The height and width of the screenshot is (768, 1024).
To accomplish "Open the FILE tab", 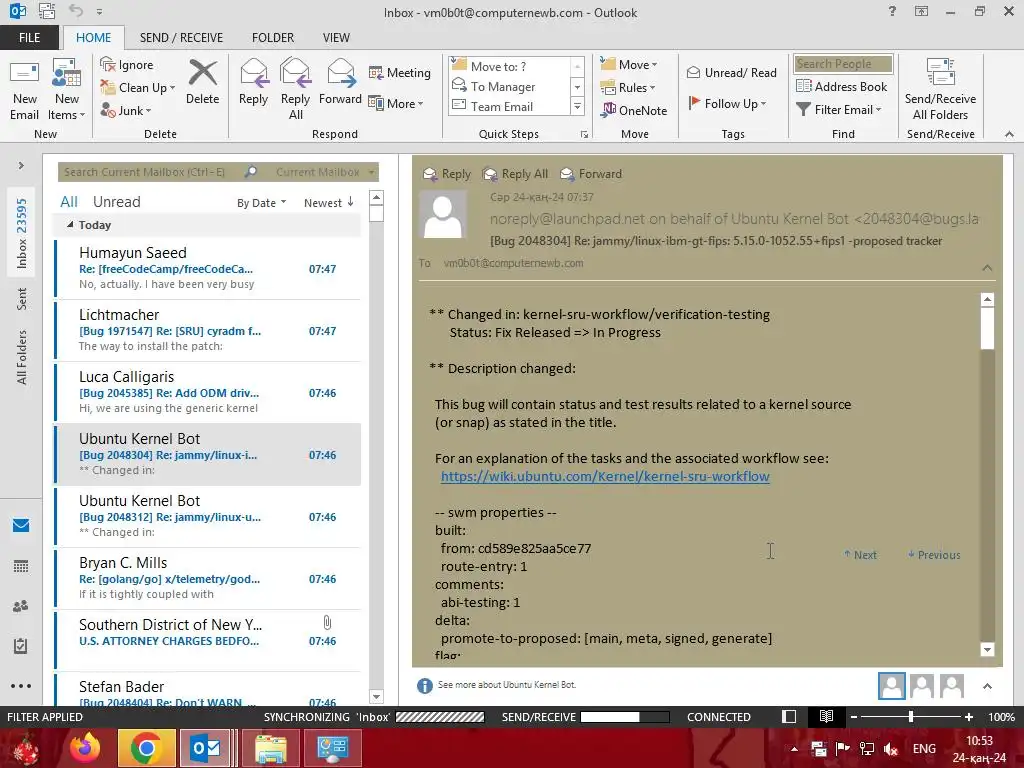I will point(29,37).
